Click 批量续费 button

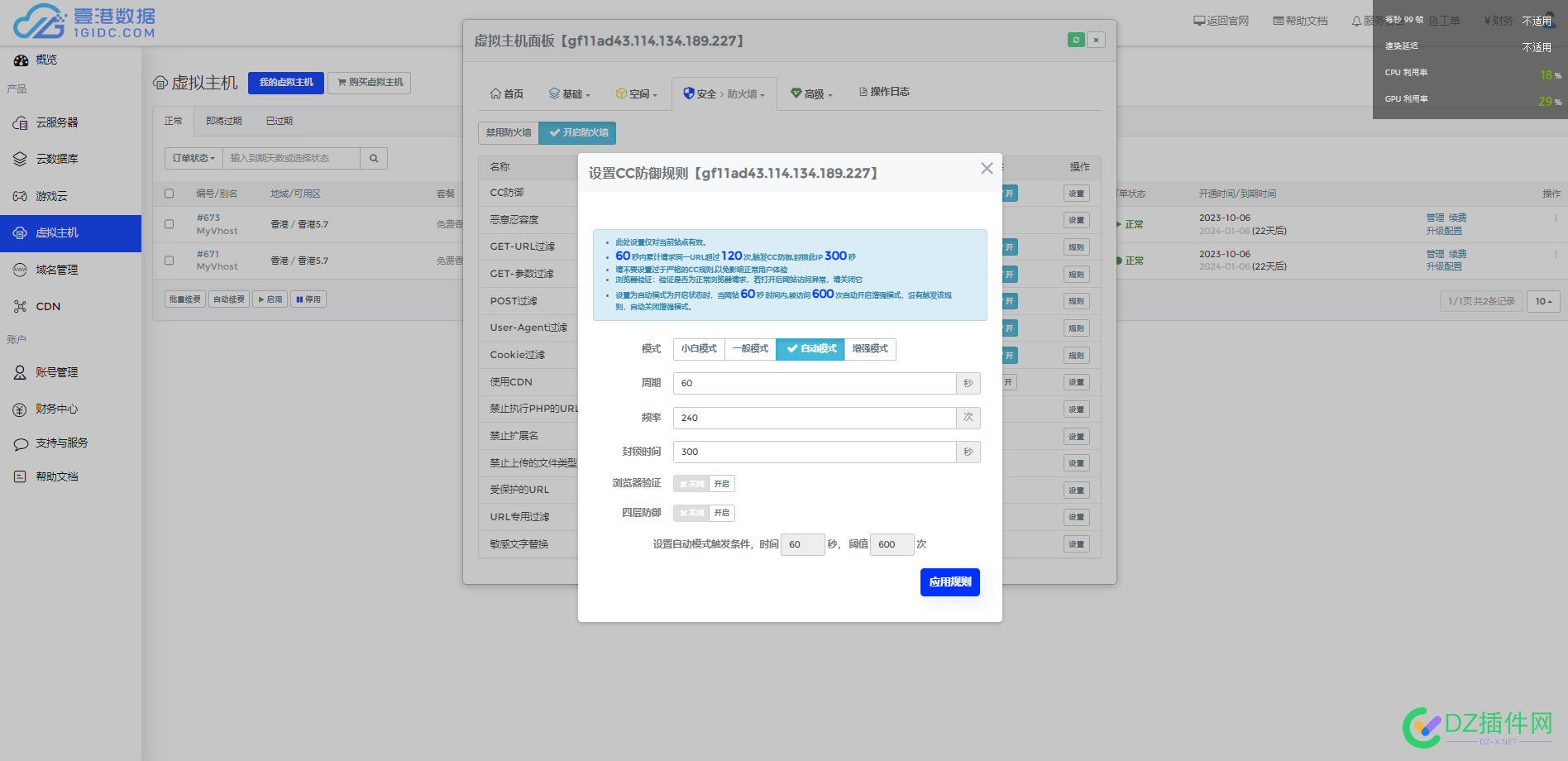[x=185, y=299]
